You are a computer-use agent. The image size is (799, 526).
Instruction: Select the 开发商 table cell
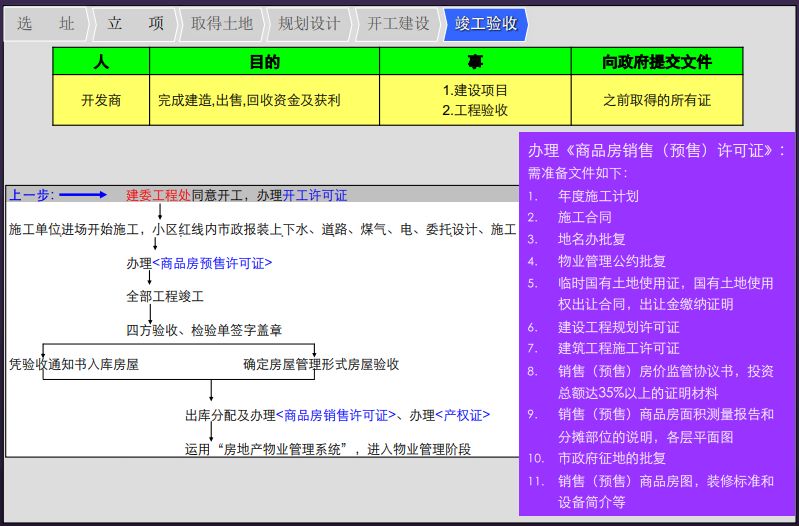[x=101, y=100]
